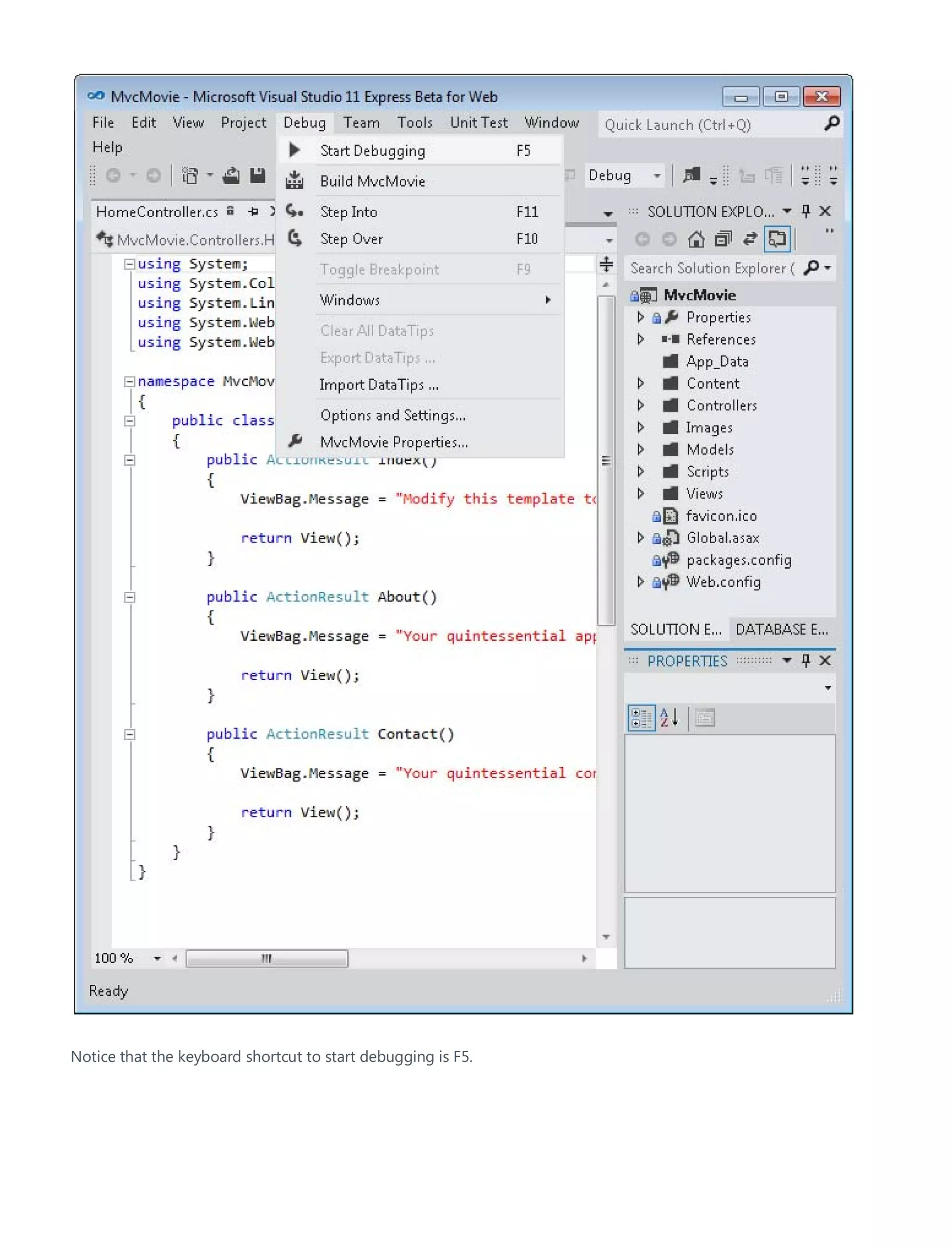Close the Solution Explorer panel
Viewport: 952px width, 1246px height.
pyautogui.click(x=825, y=212)
